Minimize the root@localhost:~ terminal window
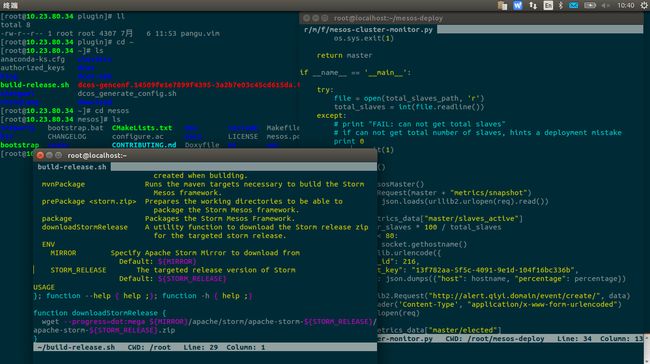The height and width of the screenshot is (364, 650). click(x=49, y=155)
